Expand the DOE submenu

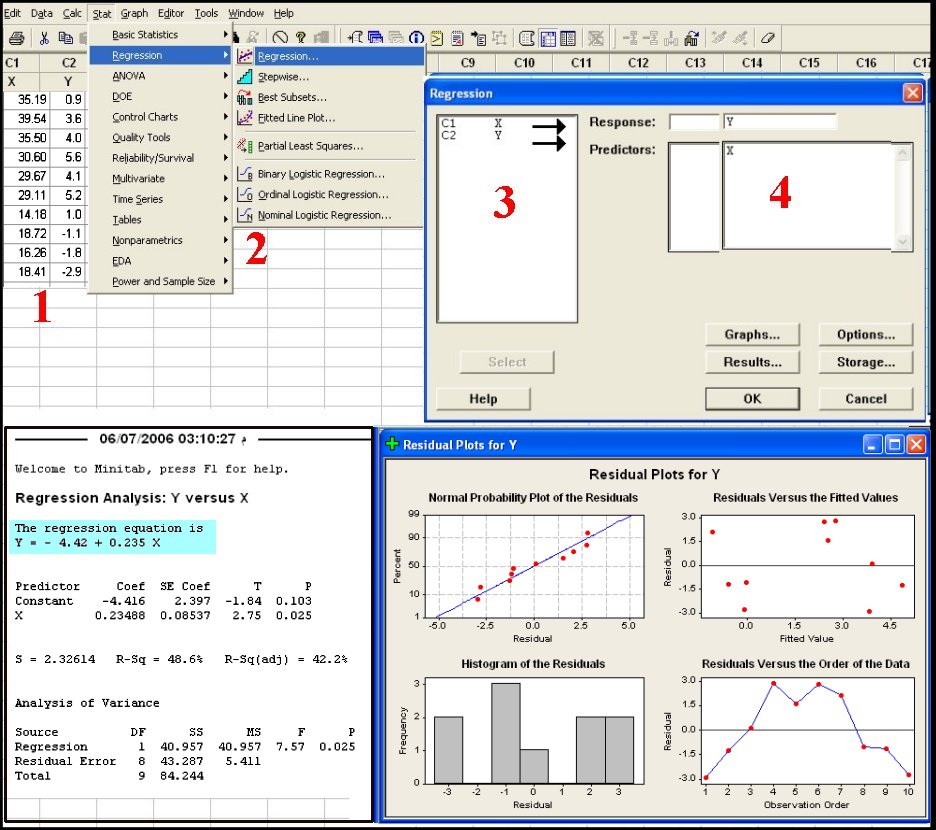(x=161, y=96)
